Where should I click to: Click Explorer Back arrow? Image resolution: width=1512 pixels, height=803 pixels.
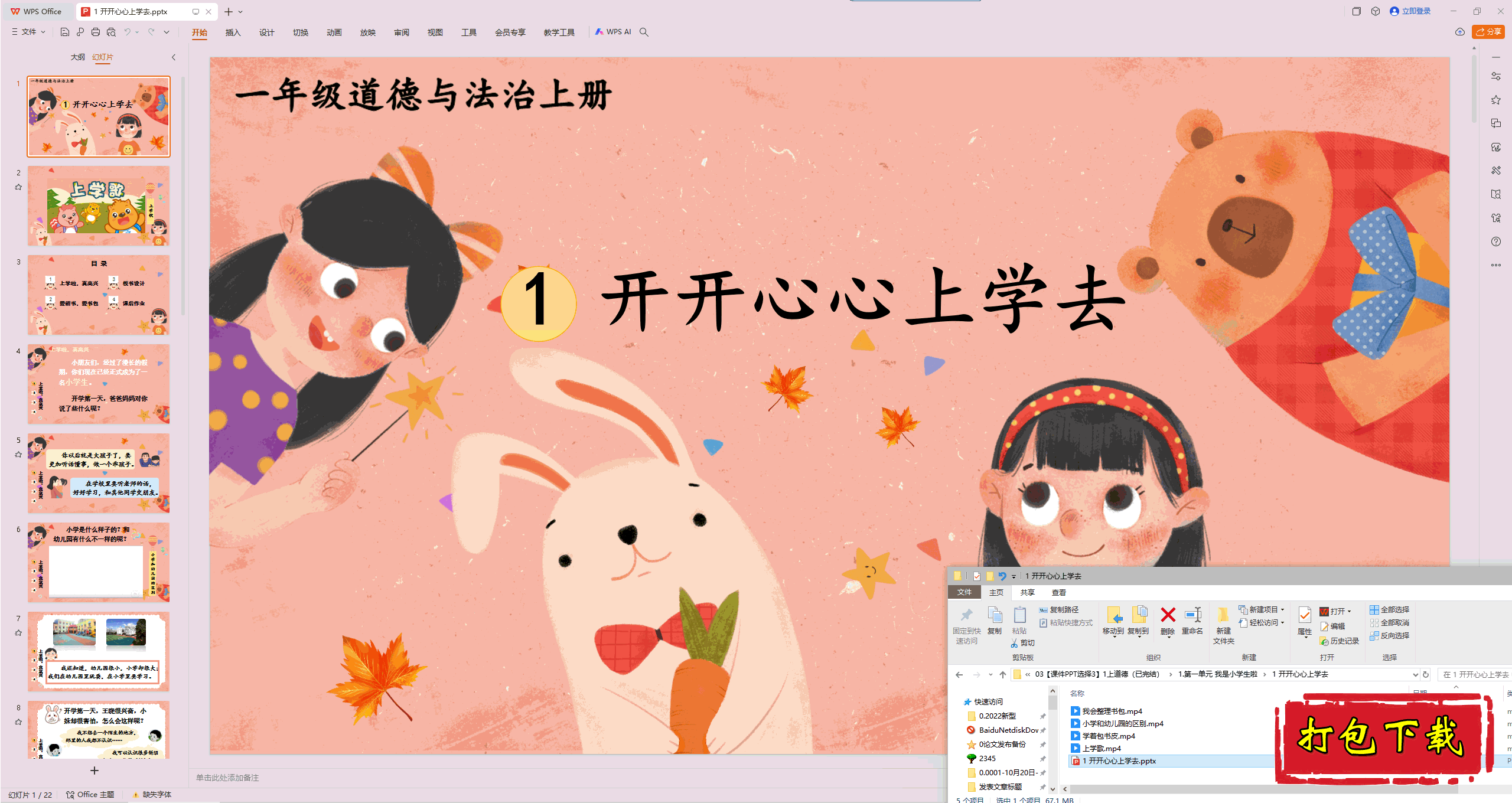click(959, 674)
